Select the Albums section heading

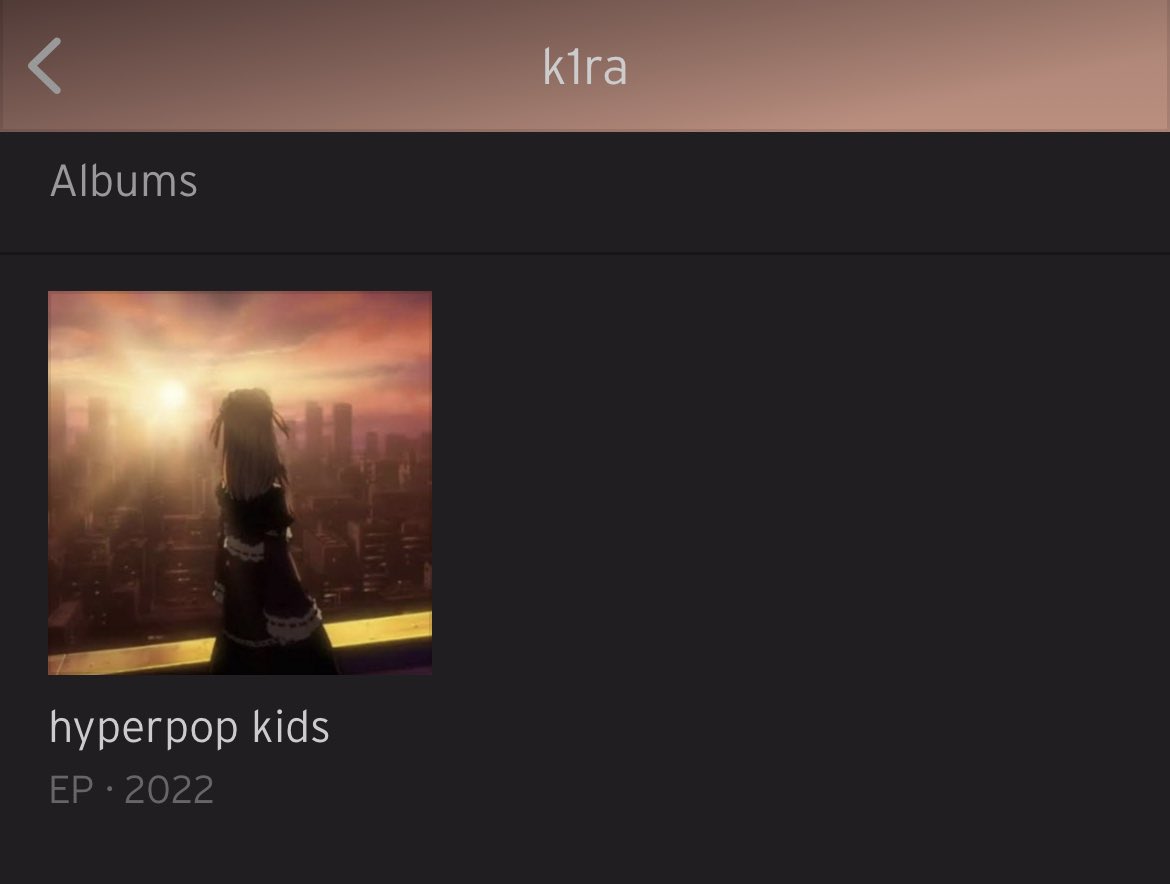(124, 181)
